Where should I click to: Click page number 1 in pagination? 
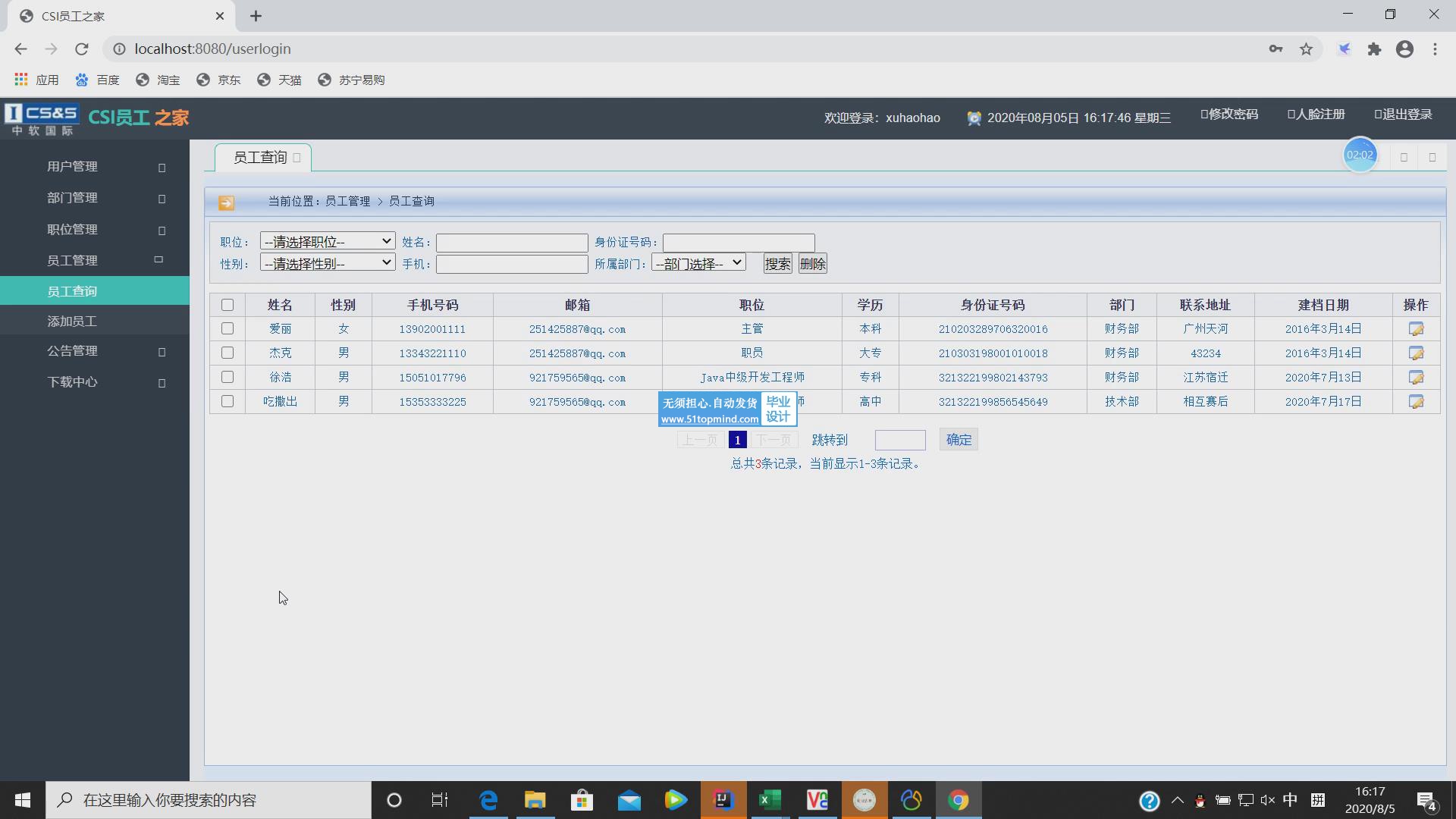pyautogui.click(x=737, y=440)
